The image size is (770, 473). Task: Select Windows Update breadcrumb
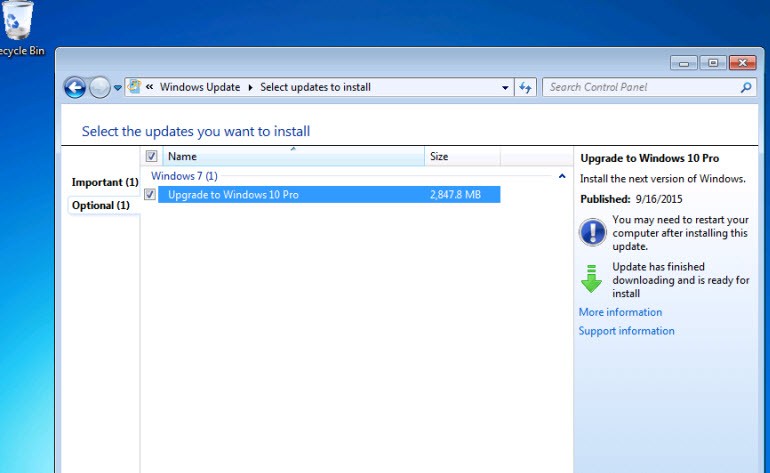(200, 87)
